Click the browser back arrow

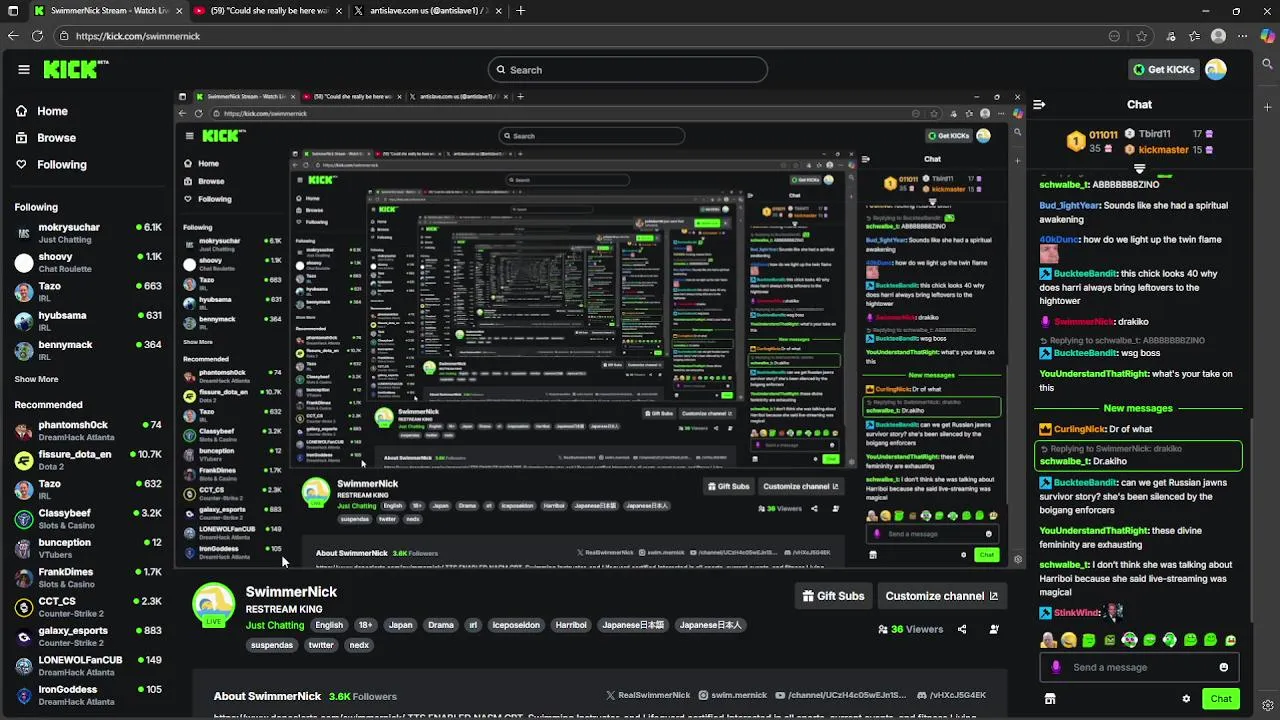[13, 36]
